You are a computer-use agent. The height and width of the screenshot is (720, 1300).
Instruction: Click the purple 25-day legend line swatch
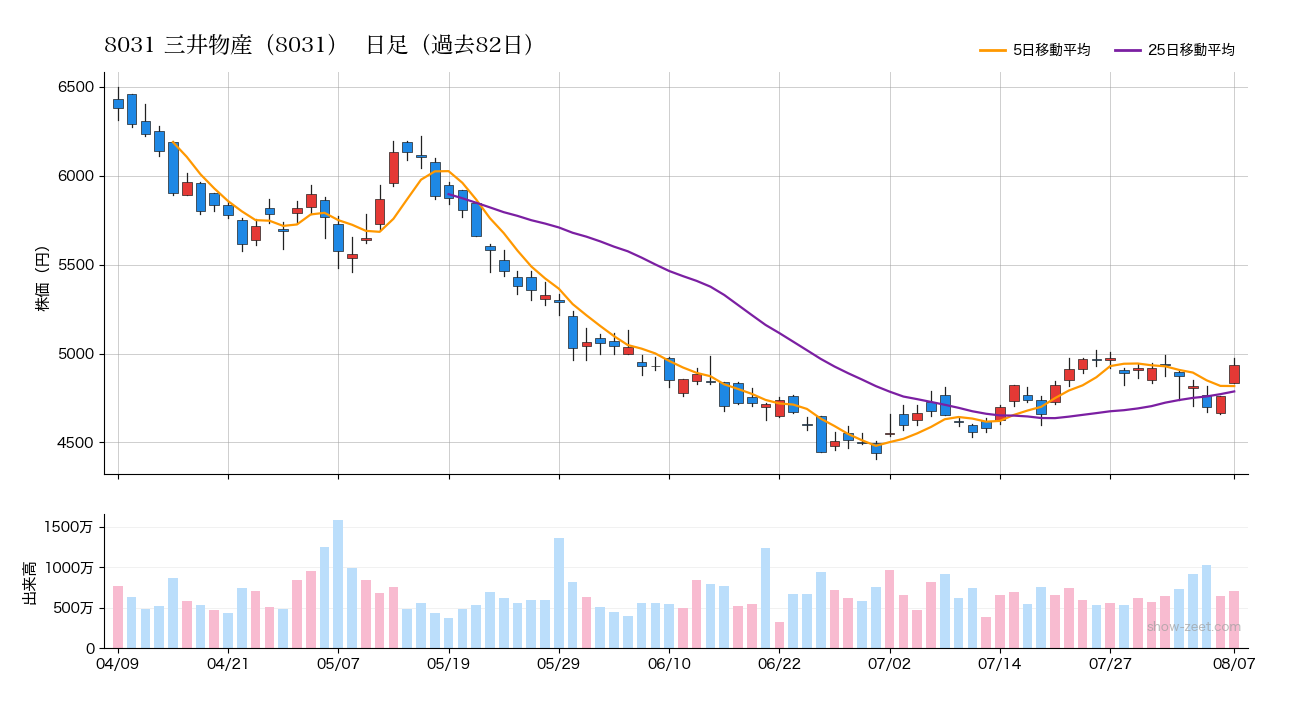(1128, 50)
